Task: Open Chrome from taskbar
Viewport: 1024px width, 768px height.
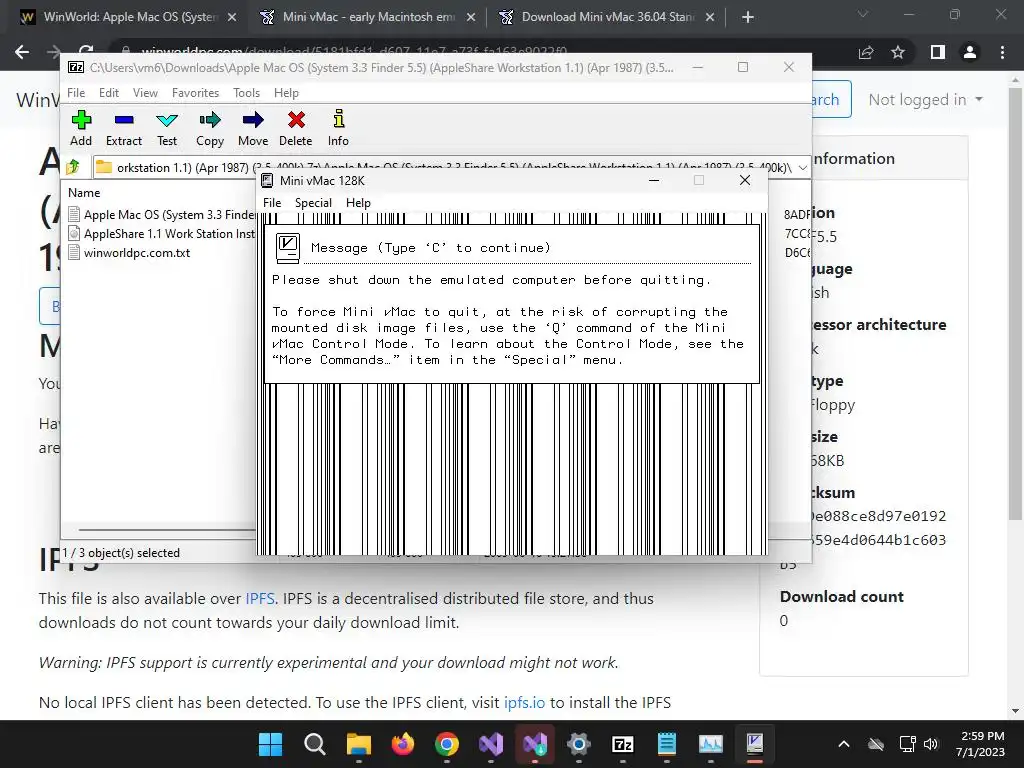Action: pos(447,744)
